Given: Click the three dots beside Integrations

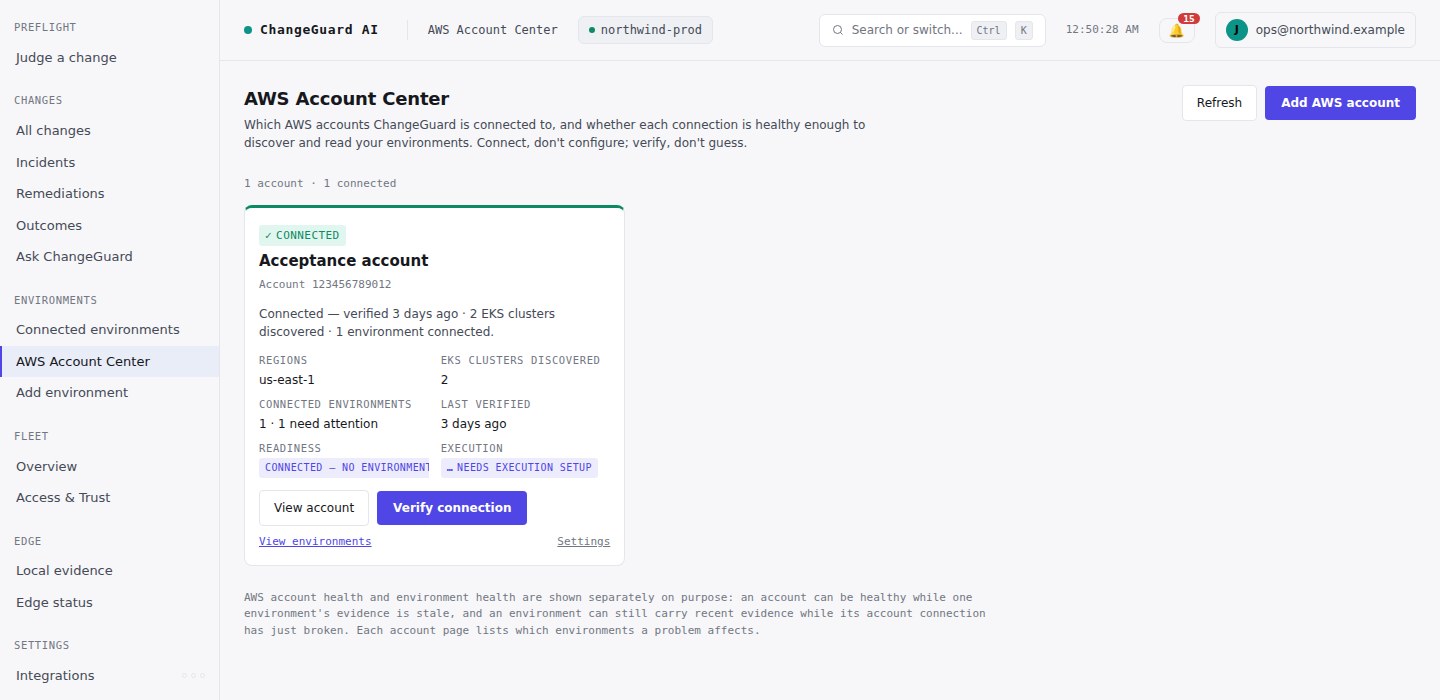Looking at the screenshot, I should click(194, 676).
